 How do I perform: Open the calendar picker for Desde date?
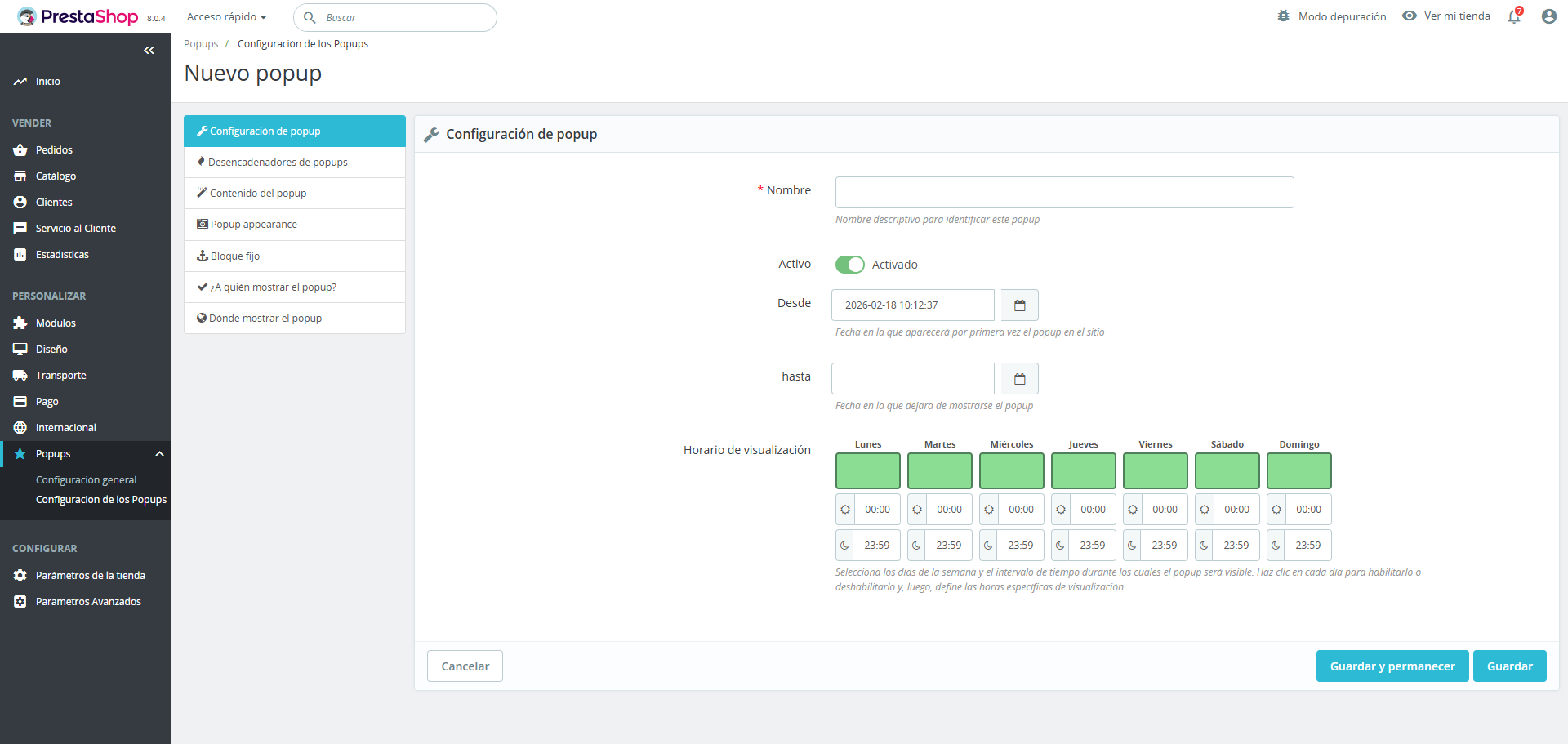(1019, 305)
